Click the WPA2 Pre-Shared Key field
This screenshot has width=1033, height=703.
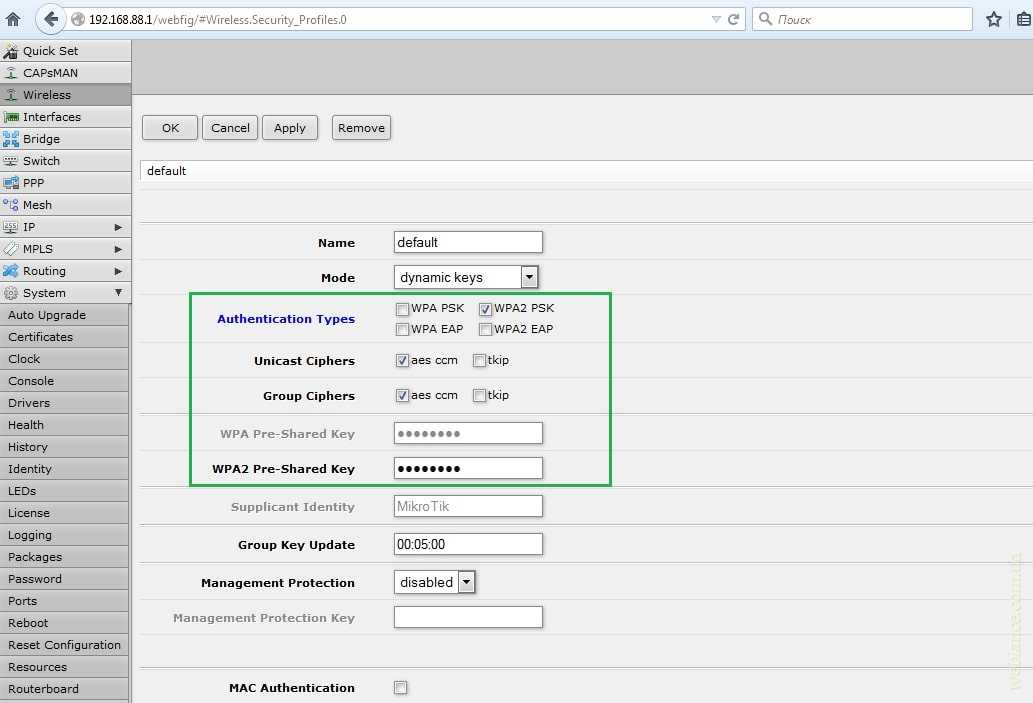click(468, 468)
